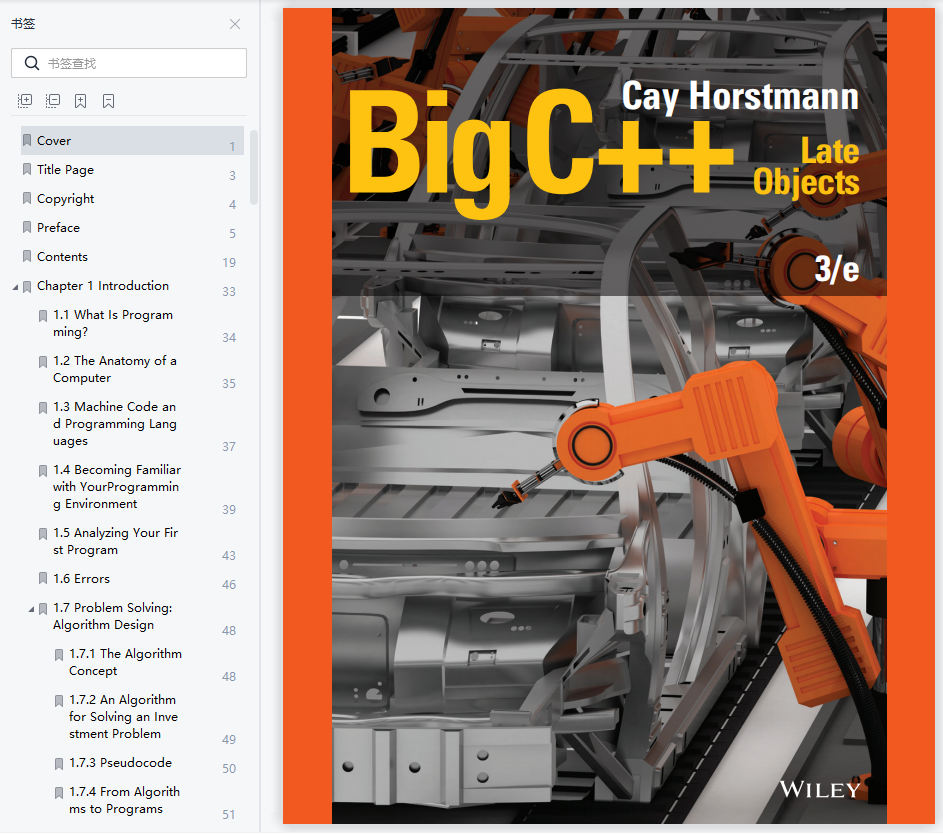The image size is (943, 834).
Task: Click the 书签 panel title
Action: pos(23,24)
